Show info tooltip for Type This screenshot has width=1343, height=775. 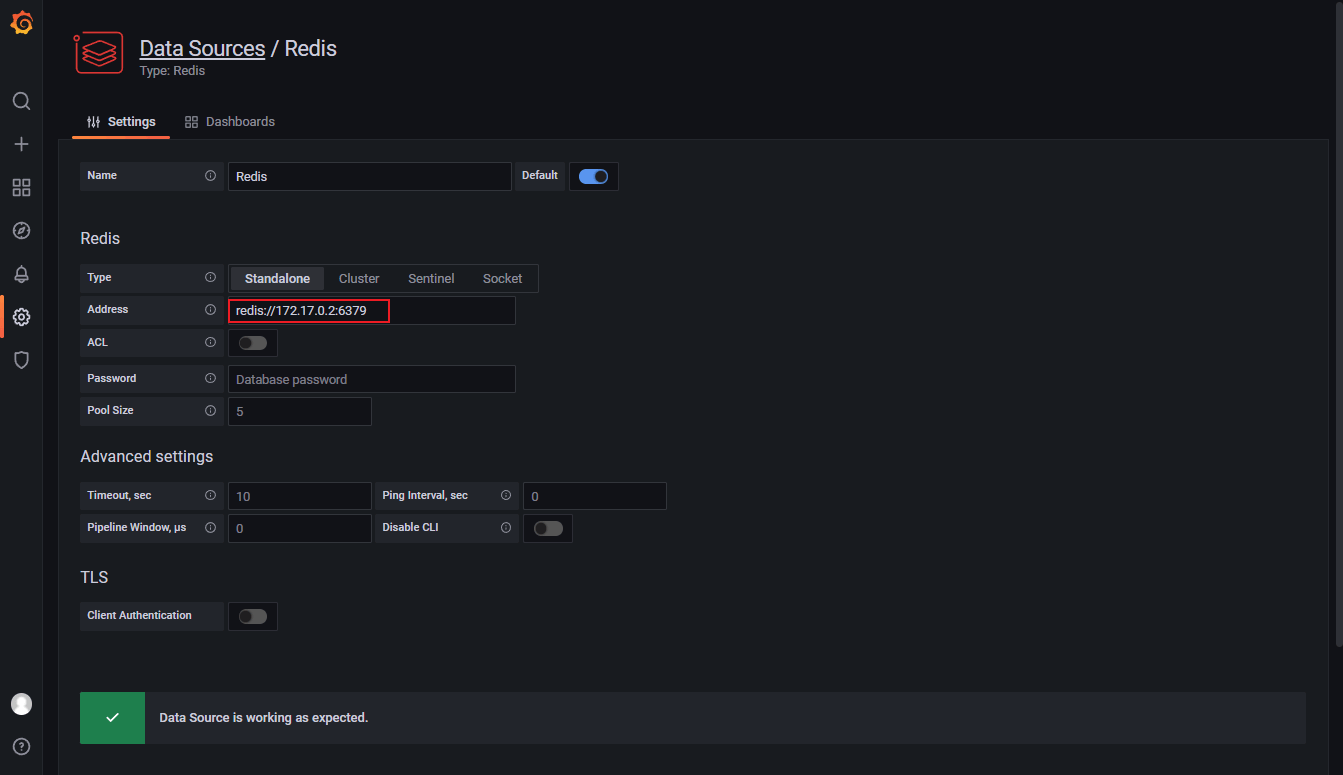(210, 277)
